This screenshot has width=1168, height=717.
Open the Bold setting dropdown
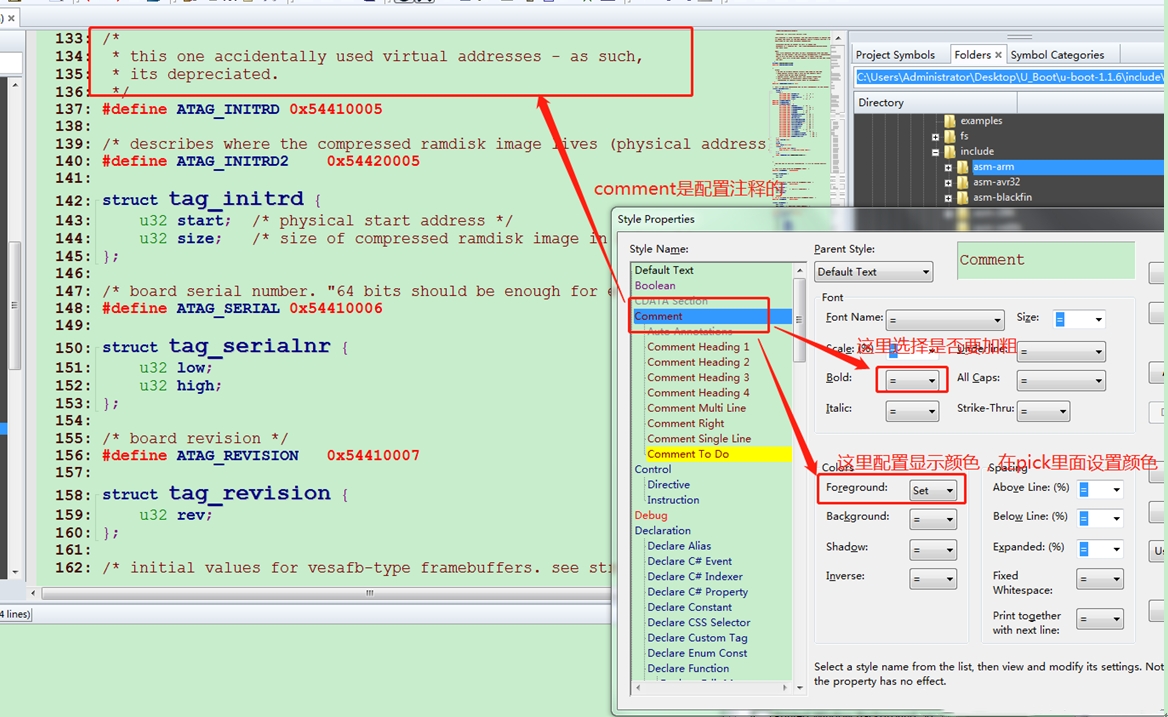[x=912, y=380]
